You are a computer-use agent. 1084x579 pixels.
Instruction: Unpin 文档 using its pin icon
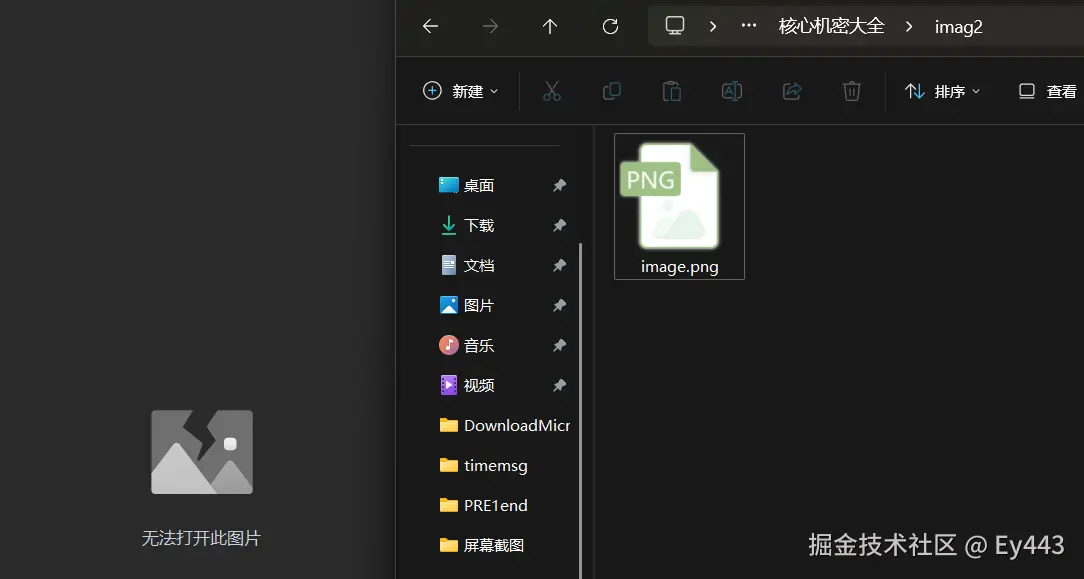[x=559, y=265]
